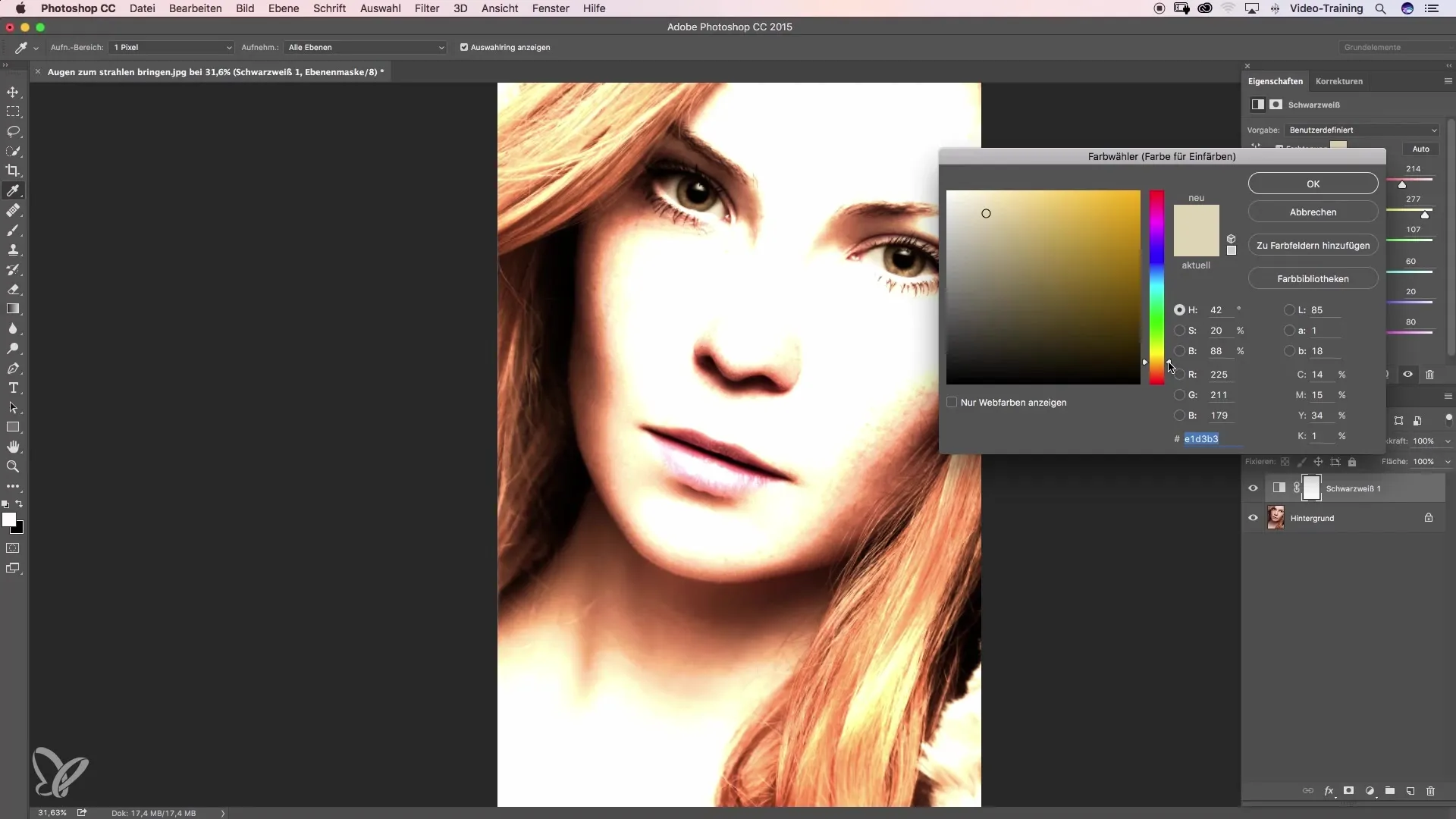
Task: Confirm color with OK button
Action: pyautogui.click(x=1313, y=184)
